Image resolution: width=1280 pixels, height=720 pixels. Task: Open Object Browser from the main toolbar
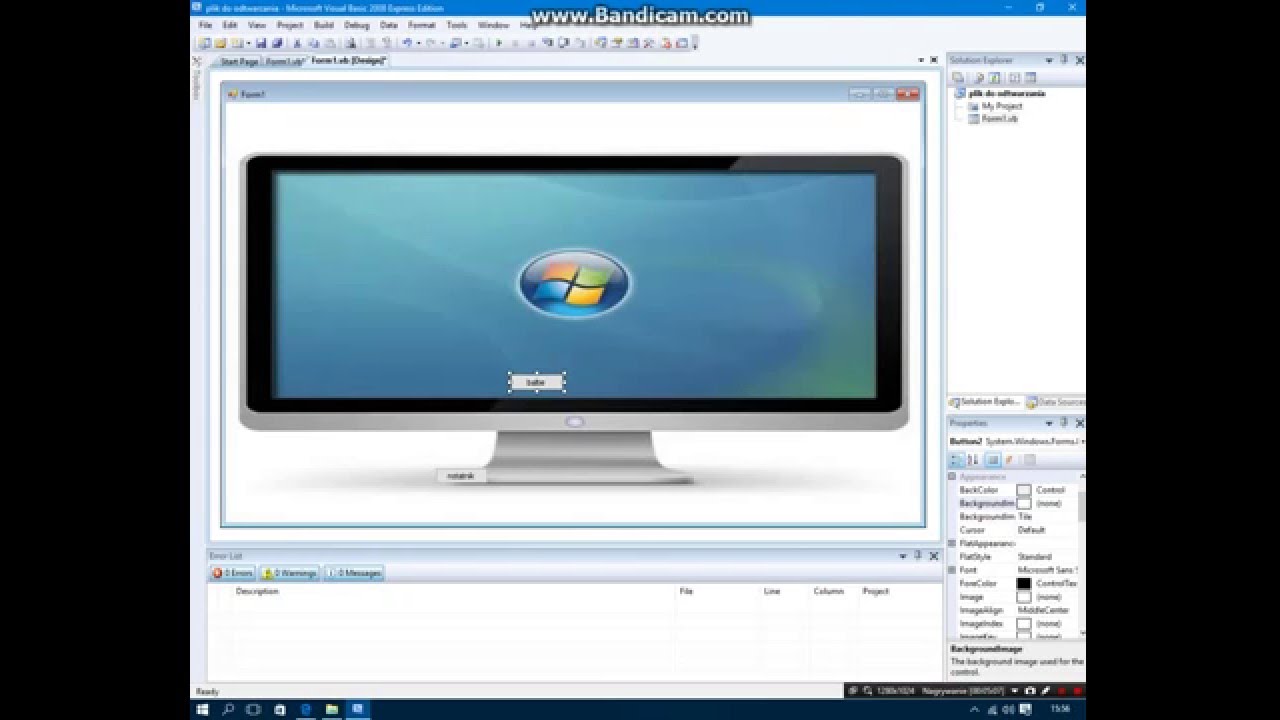point(633,43)
